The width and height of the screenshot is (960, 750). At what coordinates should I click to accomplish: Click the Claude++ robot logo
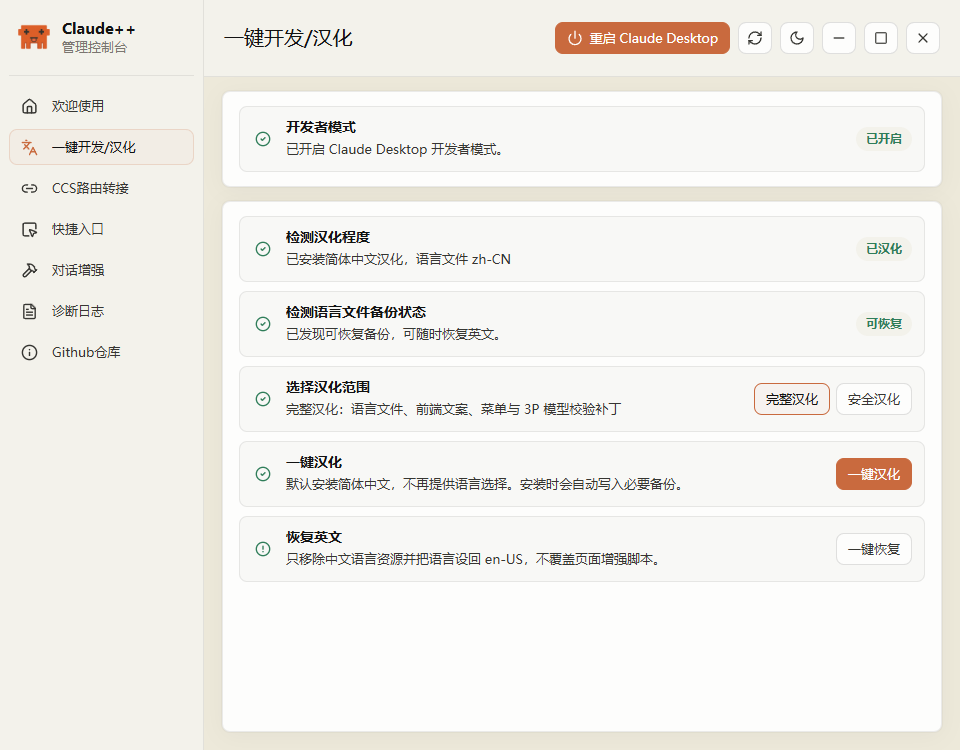click(x=34, y=37)
